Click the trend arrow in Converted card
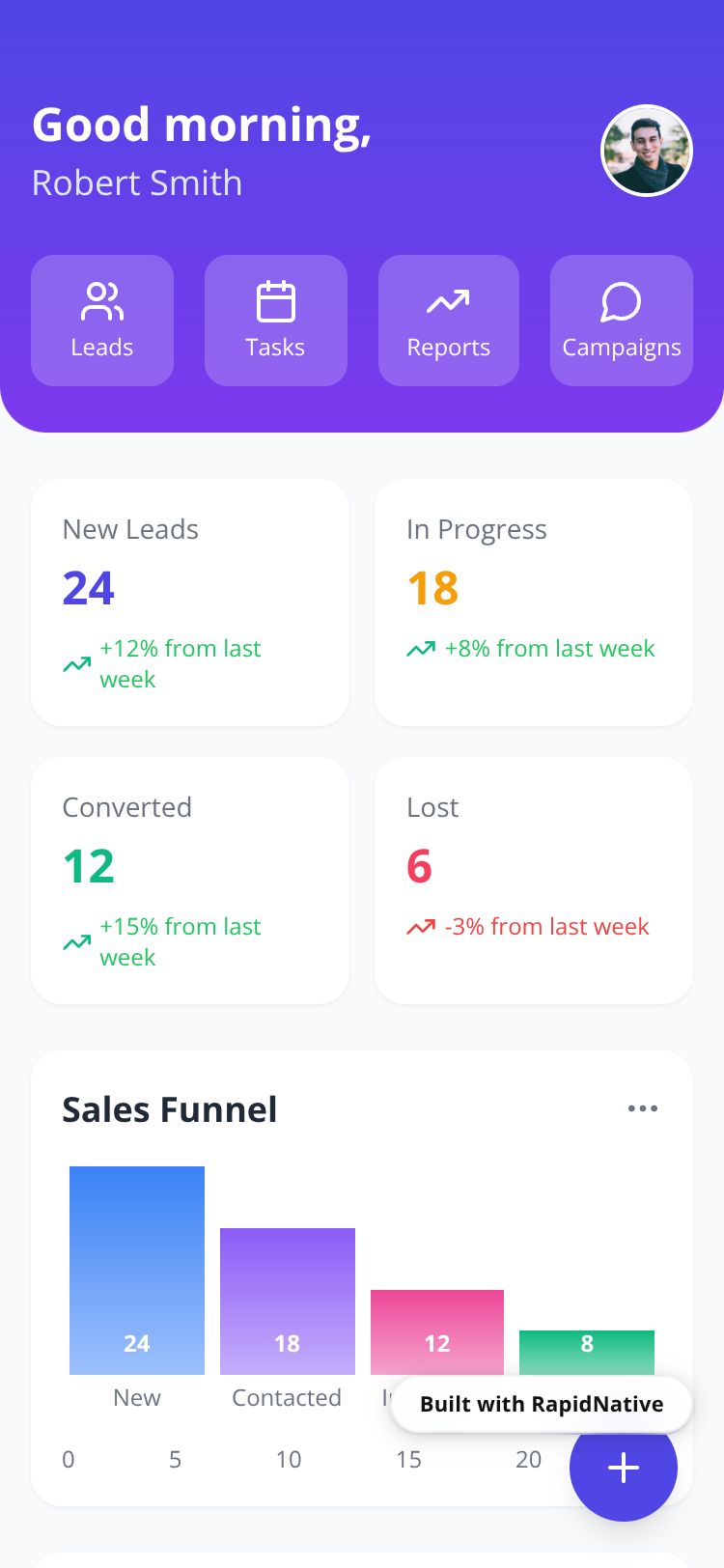The height and width of the screenshot is (1568, 724). click(x=77, y=942)
